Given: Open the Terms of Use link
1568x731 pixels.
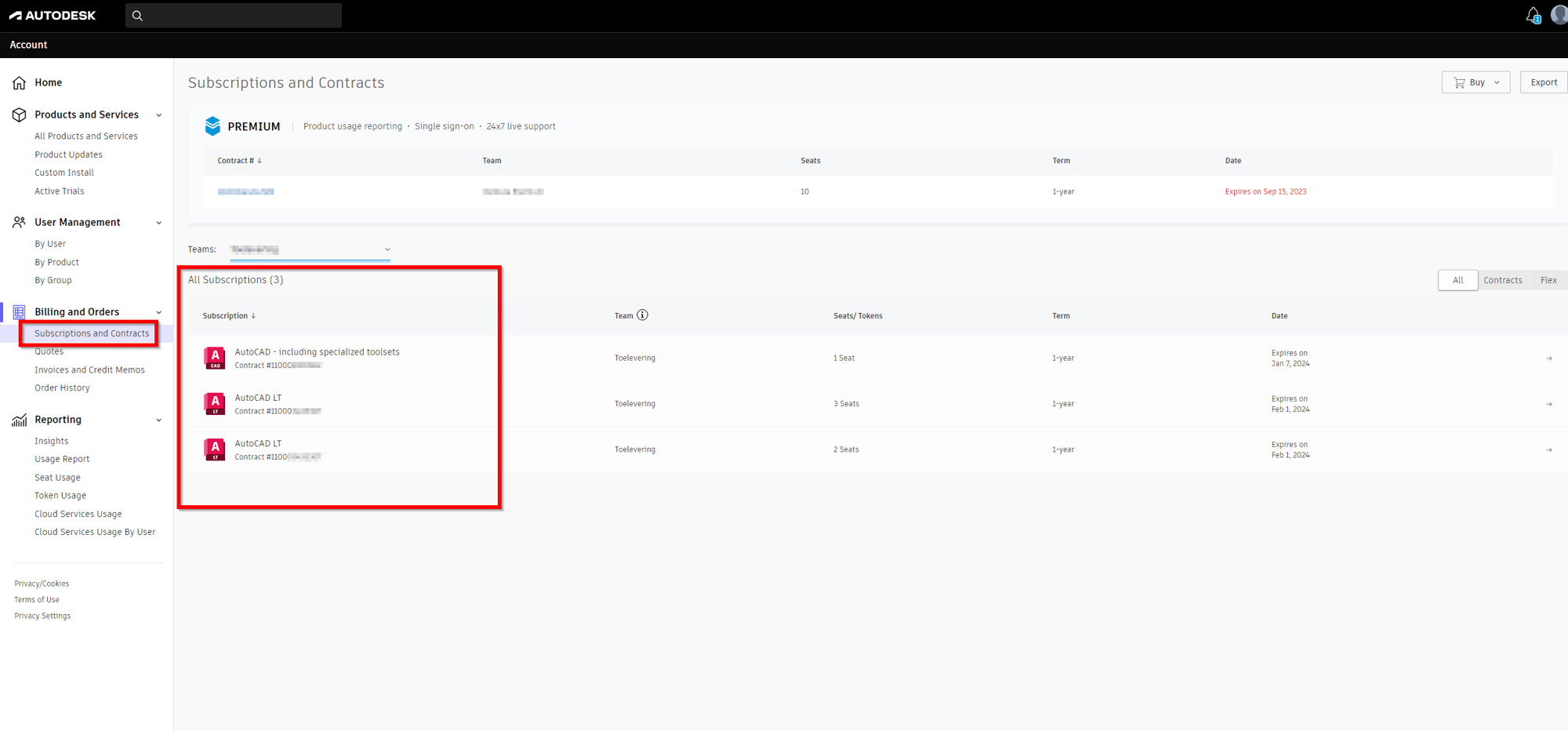Looking at the screenshot, I should coord(37,599).
